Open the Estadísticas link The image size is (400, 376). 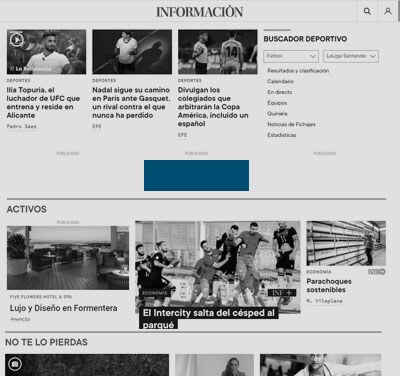coord(282,135)
